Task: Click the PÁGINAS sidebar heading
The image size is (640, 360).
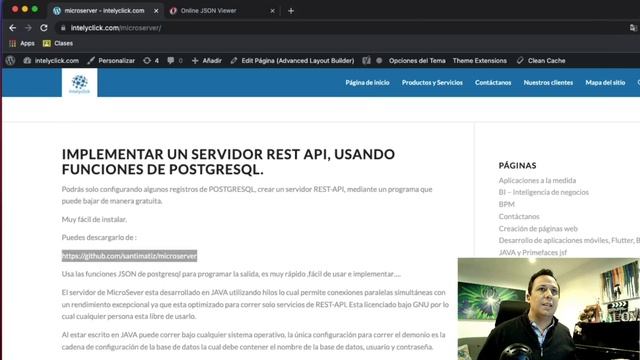Action: pyautogui.click(x=517, y=165)
